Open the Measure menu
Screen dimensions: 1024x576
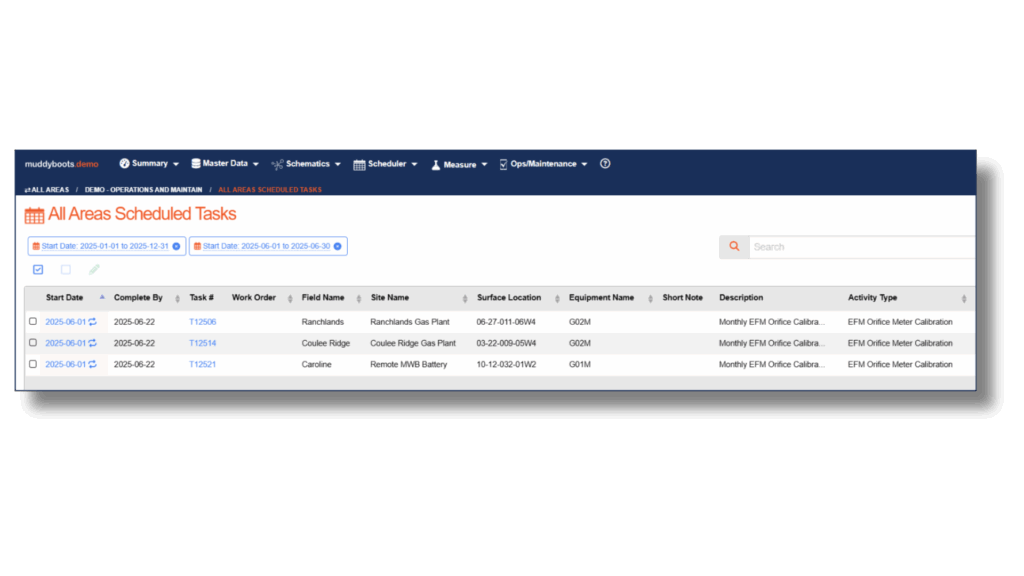pyautogui.click(x=459, y=165)
